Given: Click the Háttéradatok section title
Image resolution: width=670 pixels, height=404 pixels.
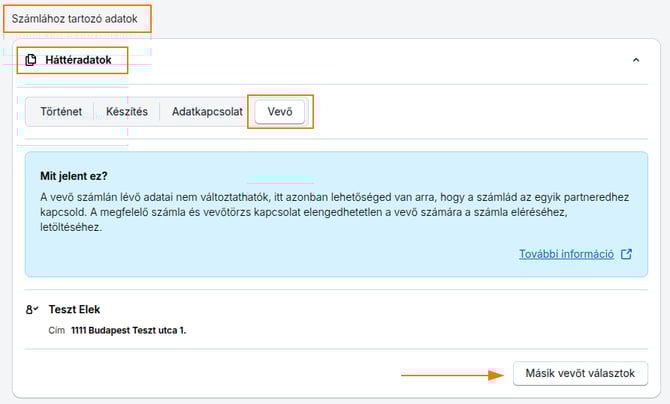Looking at the screenshot, I should (78, 60).
